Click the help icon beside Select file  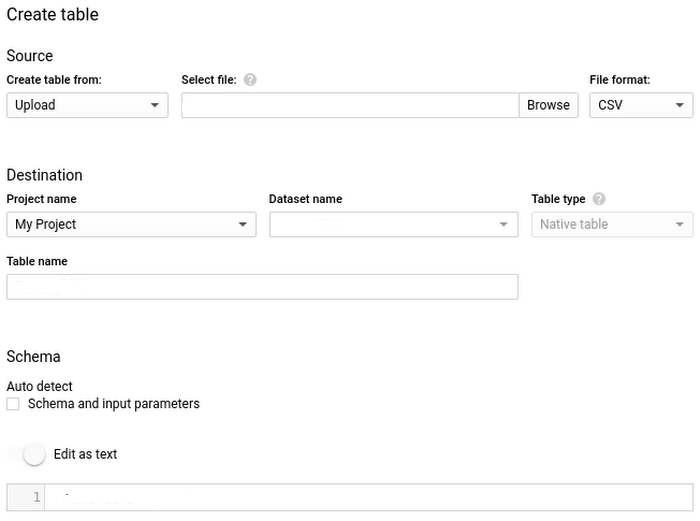point(250,80)
